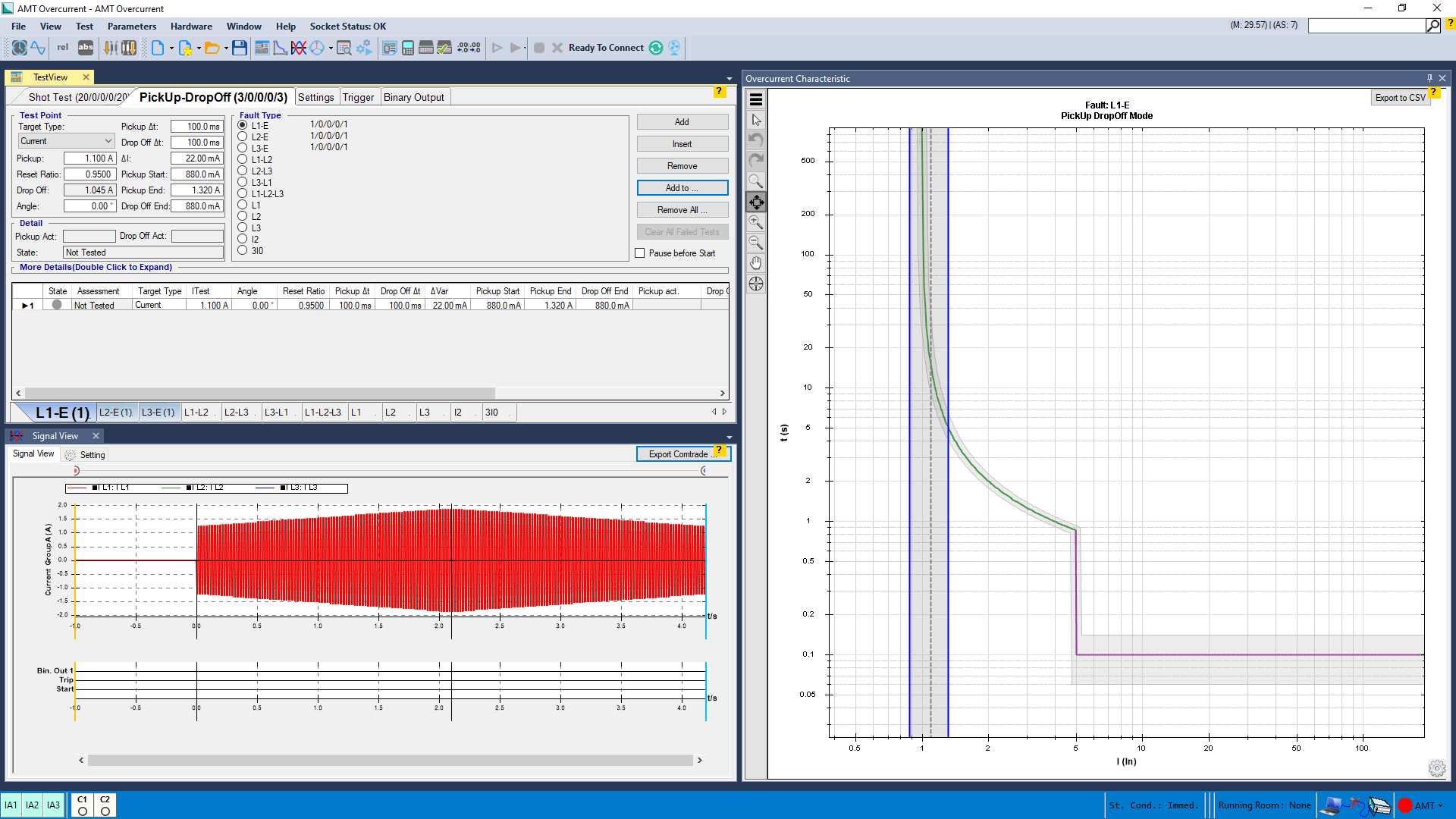Switch to the Binary Output tab
The width and height of the screenshot is (1456, 819).
(413, 97)
